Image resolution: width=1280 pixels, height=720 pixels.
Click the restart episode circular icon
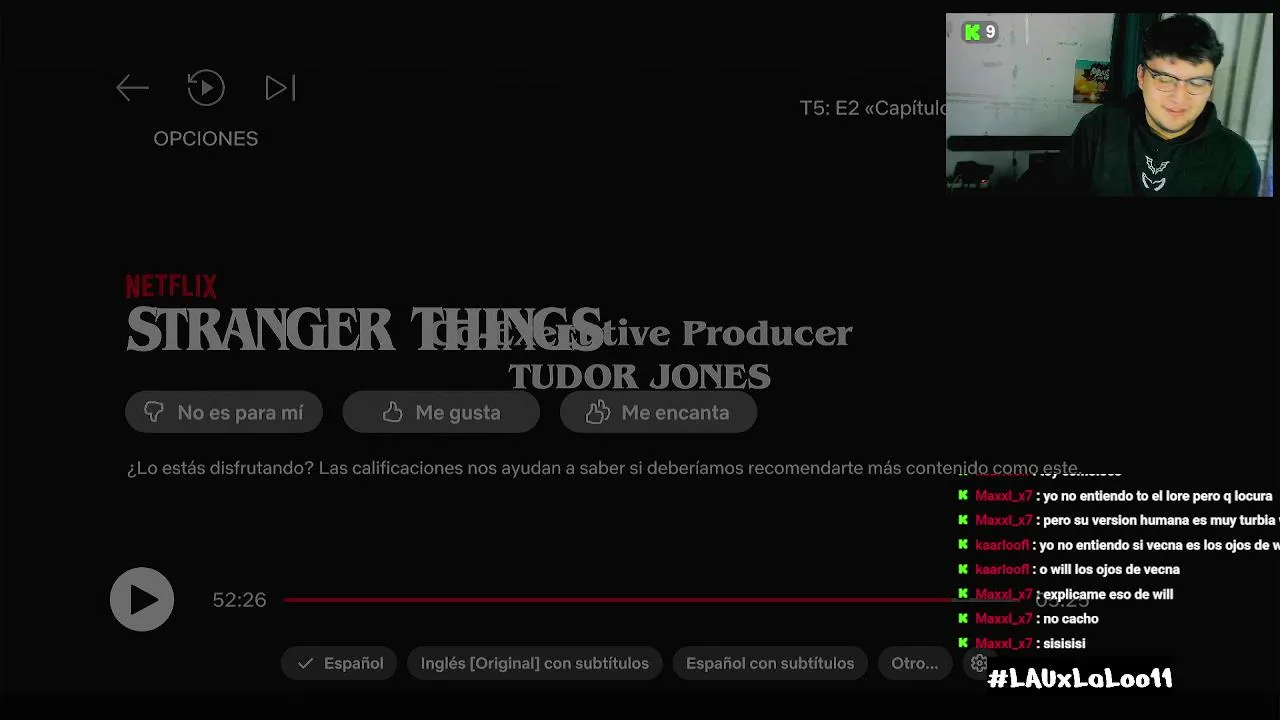[206, 88]
